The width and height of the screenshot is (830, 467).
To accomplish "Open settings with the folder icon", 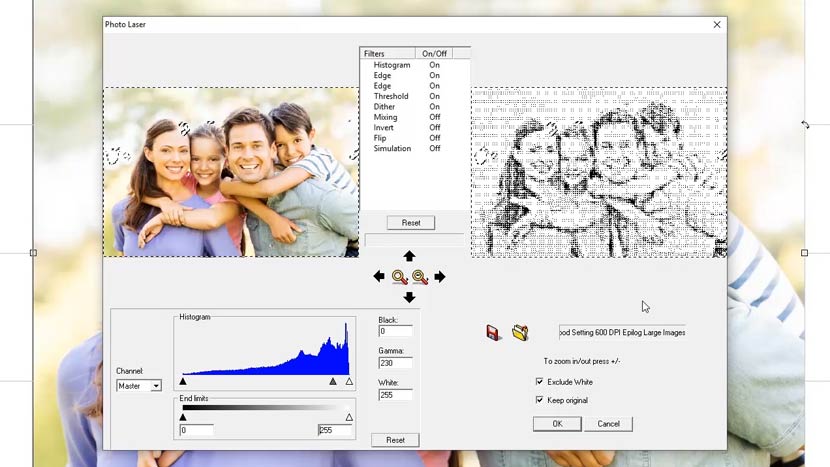I will pos(520,332).
